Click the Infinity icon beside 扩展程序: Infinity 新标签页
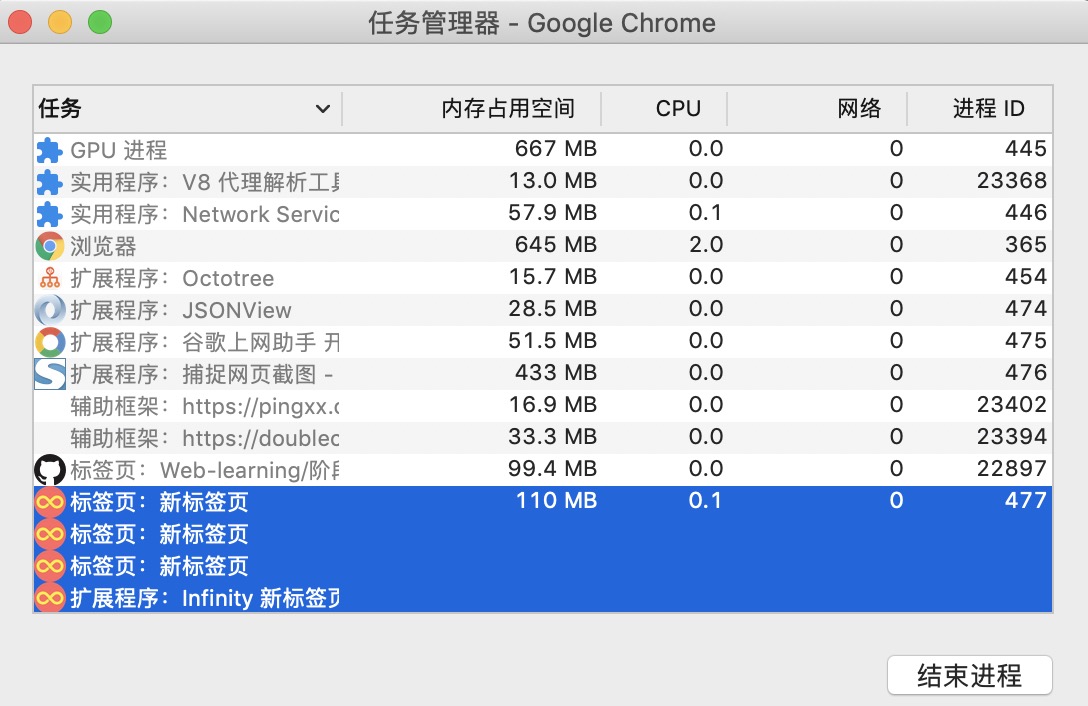 coord(49,598)
